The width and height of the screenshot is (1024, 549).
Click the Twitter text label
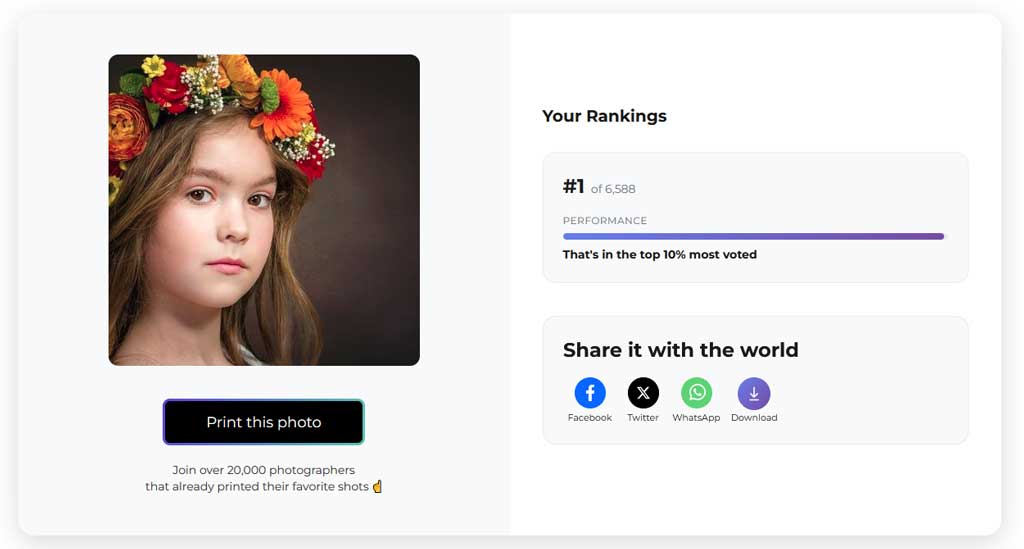pos(643,418)
